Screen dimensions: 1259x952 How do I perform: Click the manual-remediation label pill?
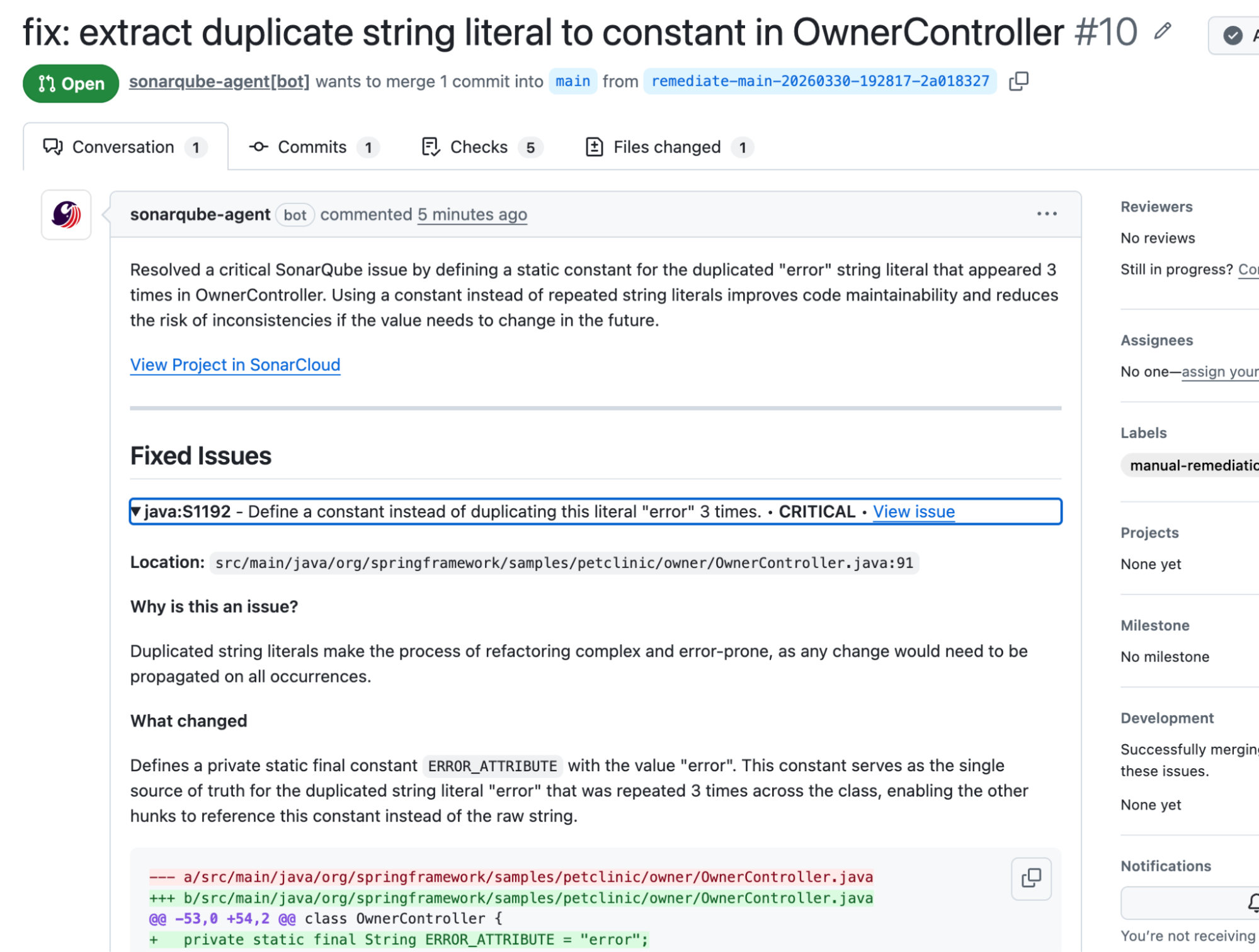[x=1192, y=465]
